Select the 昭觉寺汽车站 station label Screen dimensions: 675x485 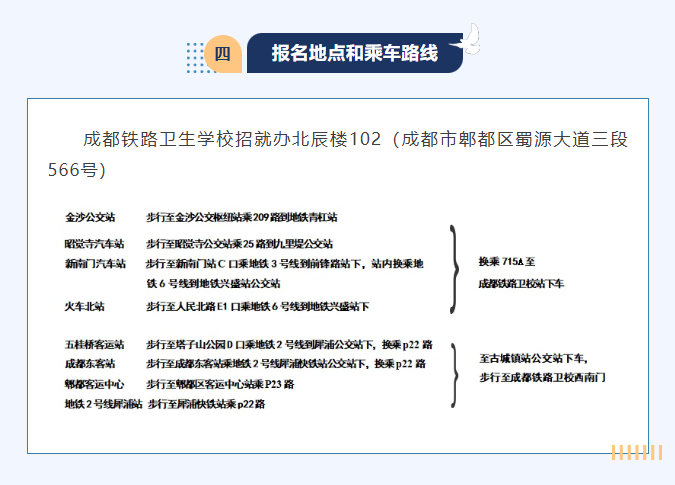(x=94, y=244)
